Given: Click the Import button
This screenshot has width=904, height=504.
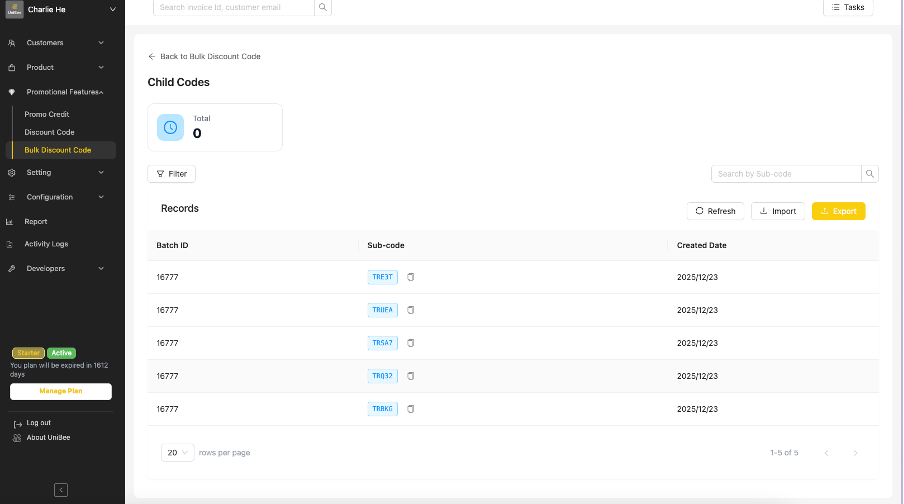Looking at the screenshot, I should 778,211.
